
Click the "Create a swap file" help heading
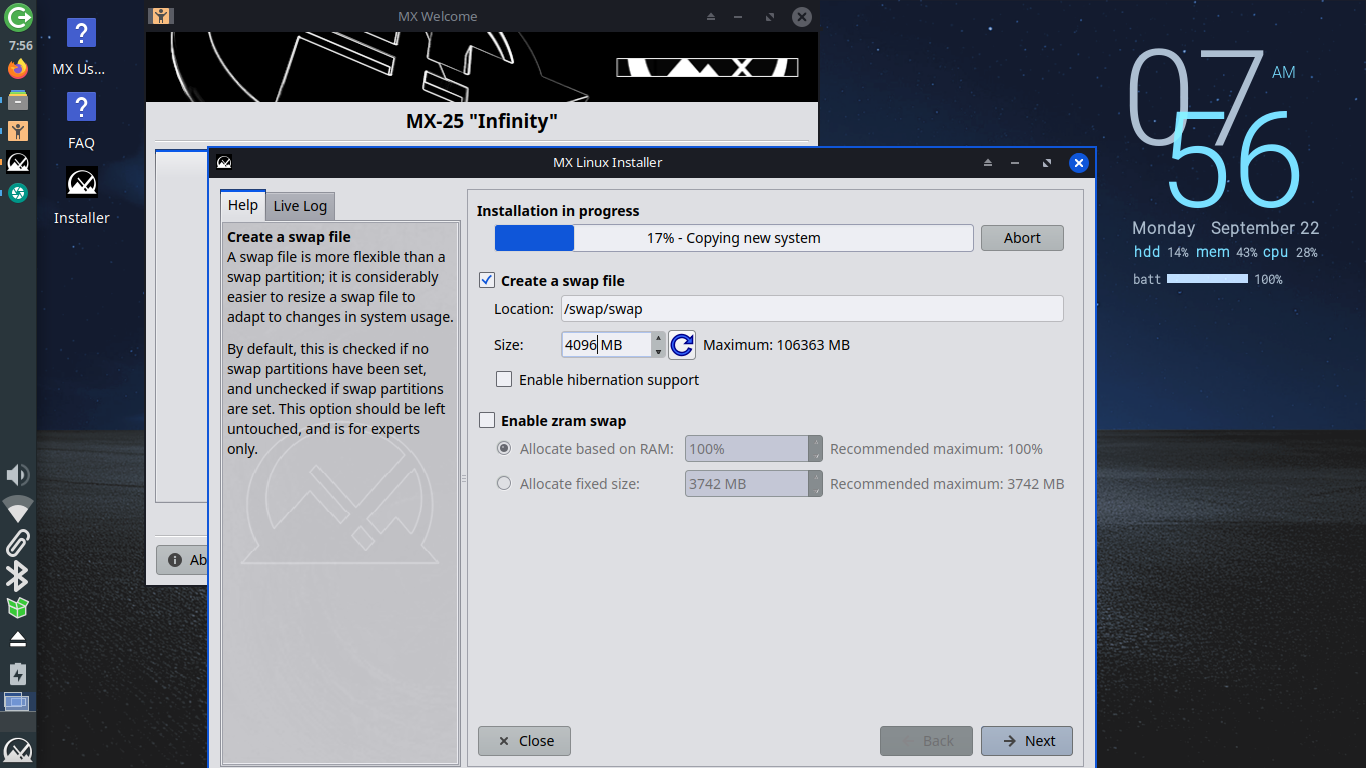click(289, 237)
